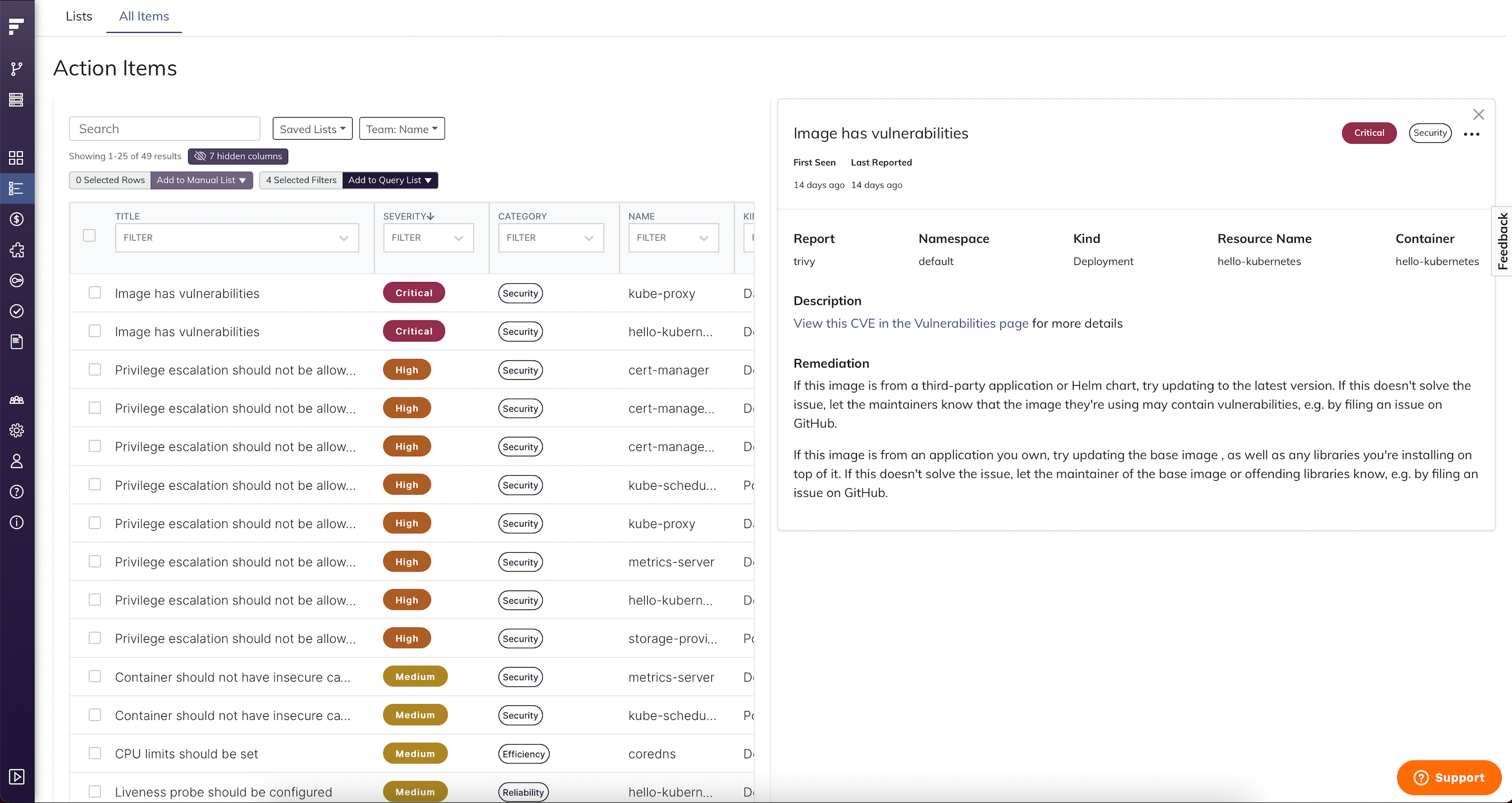Open the CVE link in Vulnerabilities page
The image size is (1512, 803).
[x=911, y=323]
